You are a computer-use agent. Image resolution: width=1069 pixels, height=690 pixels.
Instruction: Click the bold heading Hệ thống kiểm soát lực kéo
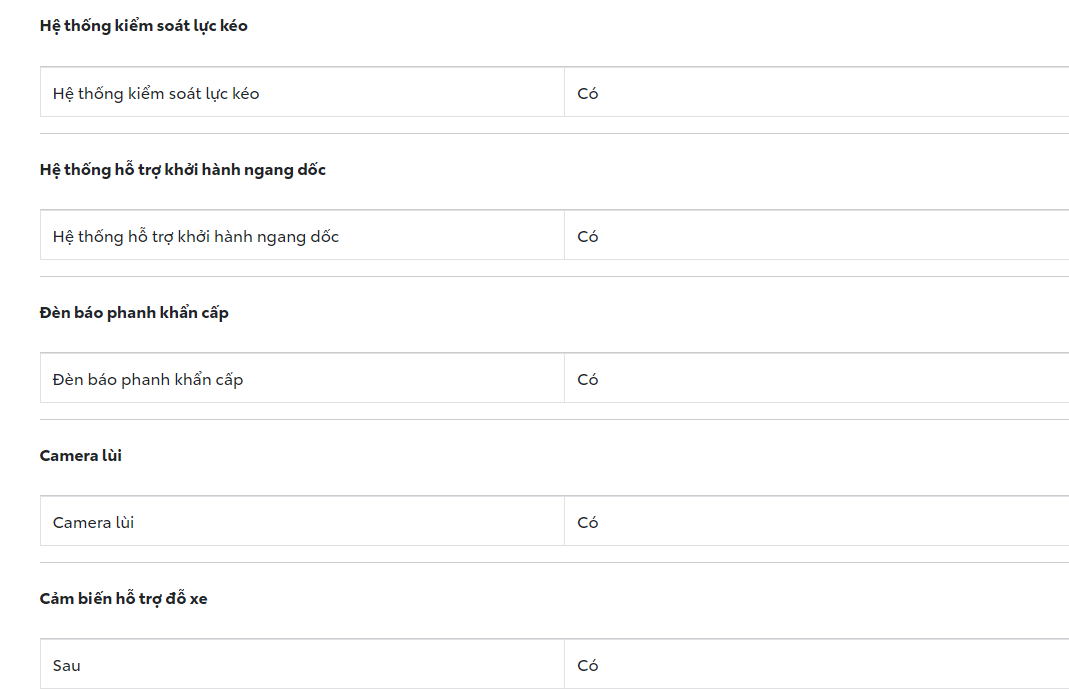coord(144,26)
